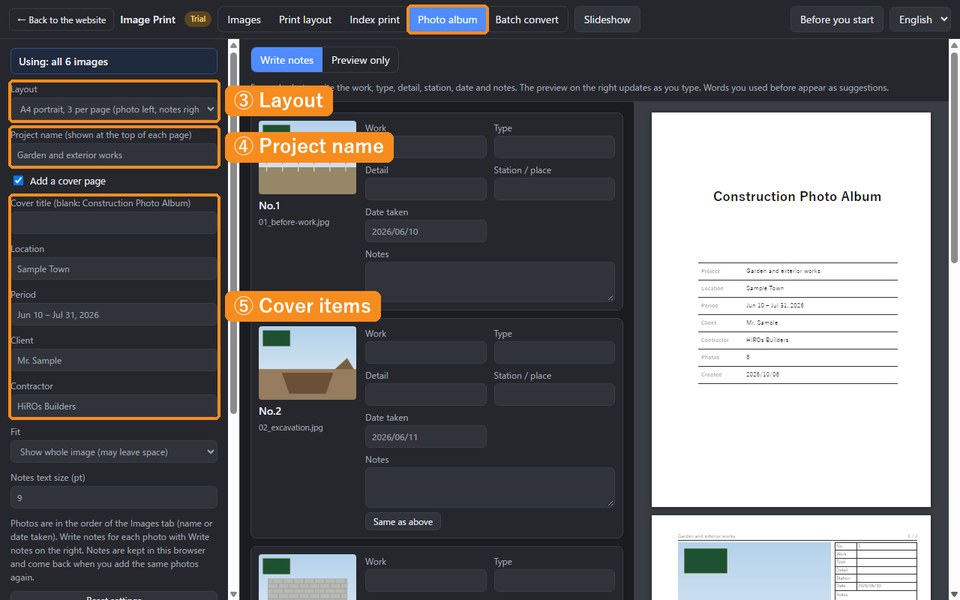This screenshot has width=960, height=600.
Task: Click Station / place field for No.2
Action: click(x=554, y=395)
